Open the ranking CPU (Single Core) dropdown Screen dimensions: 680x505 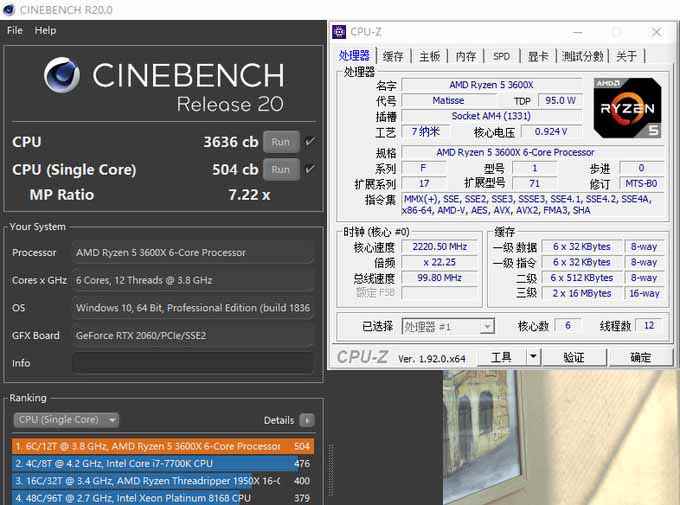[66, 420]
